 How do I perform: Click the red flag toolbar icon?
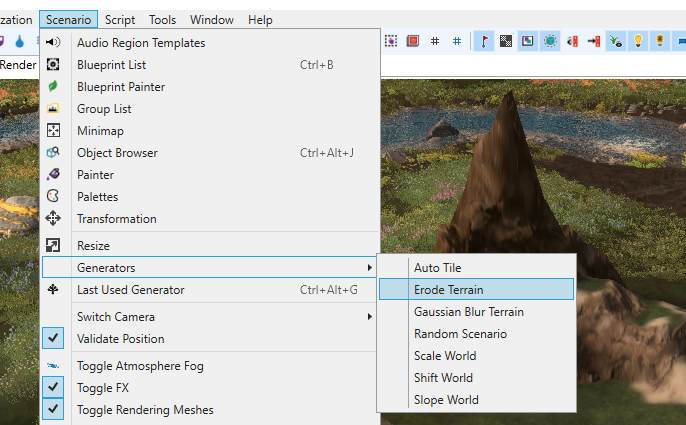click(x=484, y=41)
